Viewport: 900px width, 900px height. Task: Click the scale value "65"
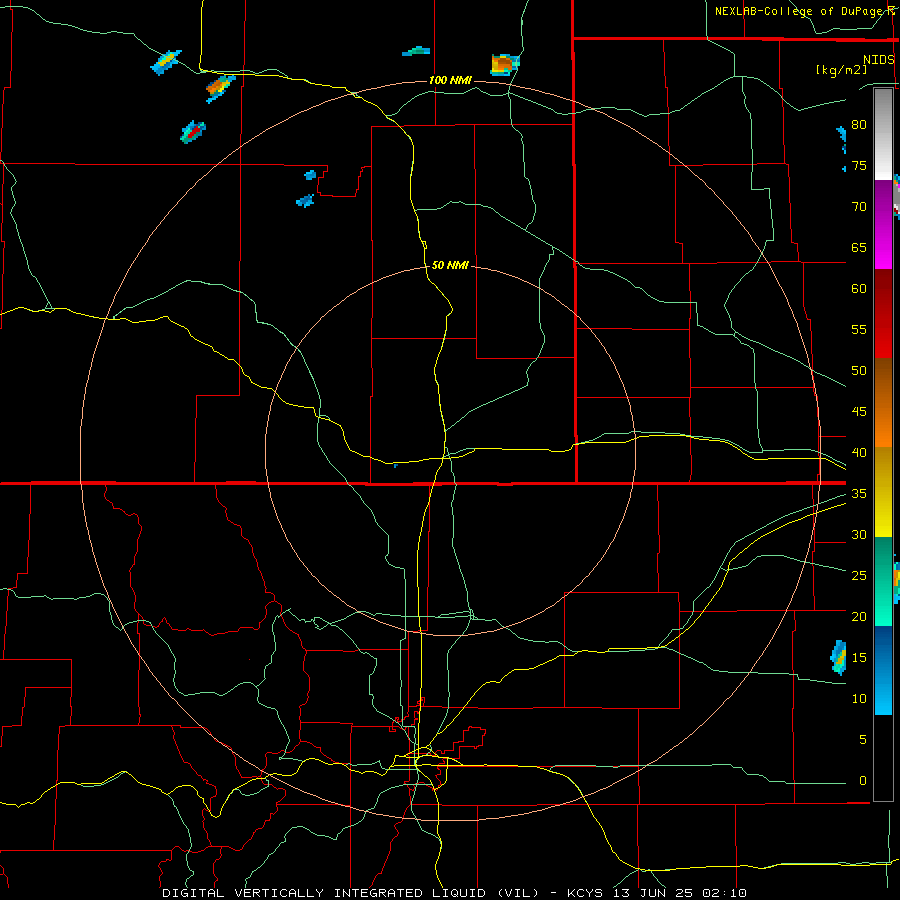coord(859,247)
